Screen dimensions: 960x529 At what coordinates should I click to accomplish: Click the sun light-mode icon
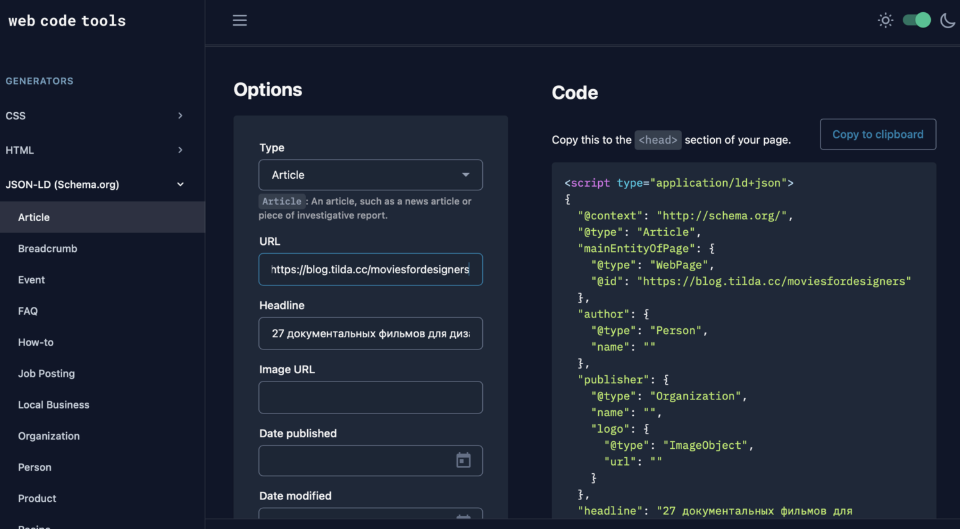tap(885, 20)
